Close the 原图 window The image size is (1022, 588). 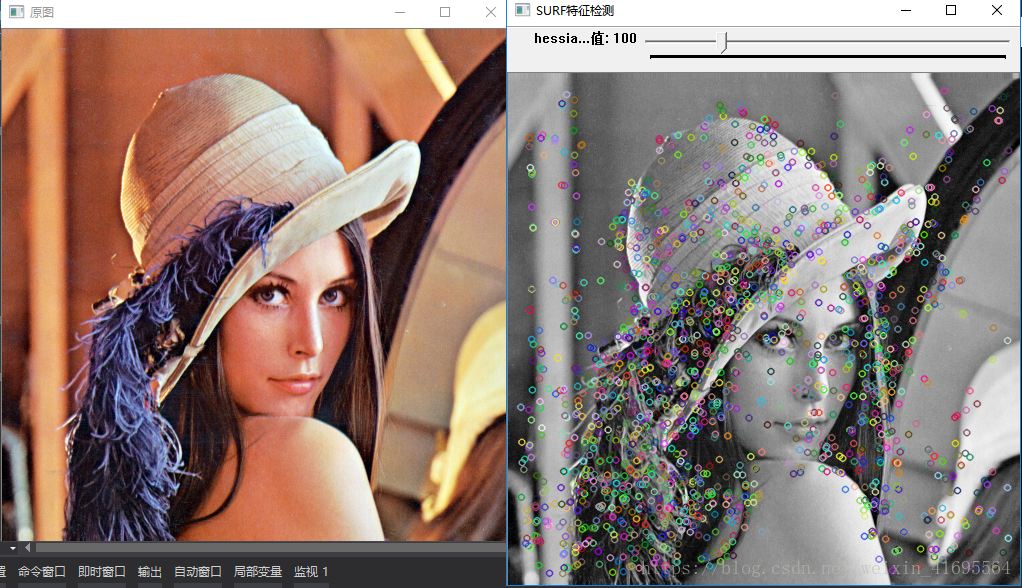tap(491, 12)
